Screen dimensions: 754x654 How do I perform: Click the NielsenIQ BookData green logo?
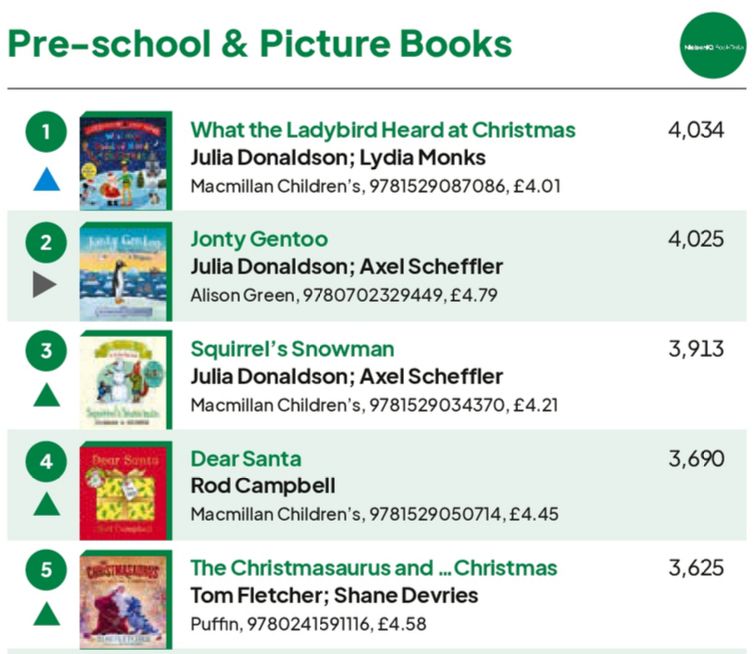pos(712,45)
